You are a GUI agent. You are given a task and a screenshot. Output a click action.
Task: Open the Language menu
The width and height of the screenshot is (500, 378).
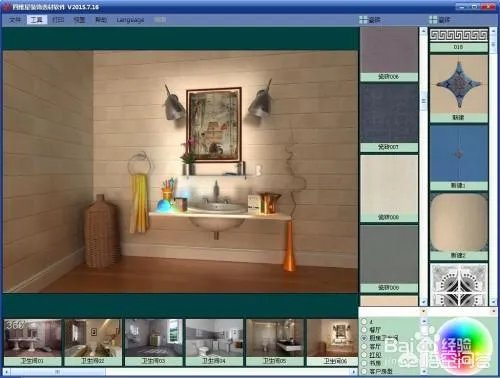[x=130, y=20]
